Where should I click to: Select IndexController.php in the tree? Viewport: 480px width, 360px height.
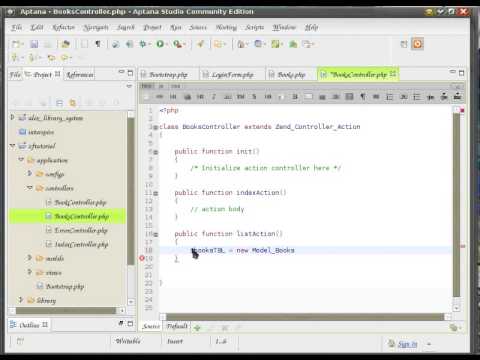click(81, 244)
